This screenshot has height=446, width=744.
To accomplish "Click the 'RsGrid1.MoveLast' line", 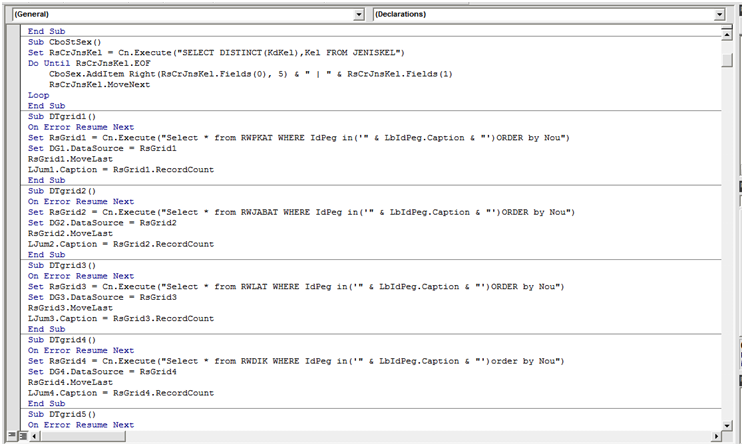I will click(70, 159).
